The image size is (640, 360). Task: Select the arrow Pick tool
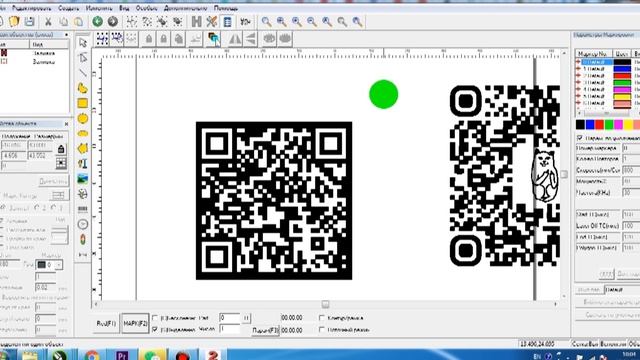[83, 43]
